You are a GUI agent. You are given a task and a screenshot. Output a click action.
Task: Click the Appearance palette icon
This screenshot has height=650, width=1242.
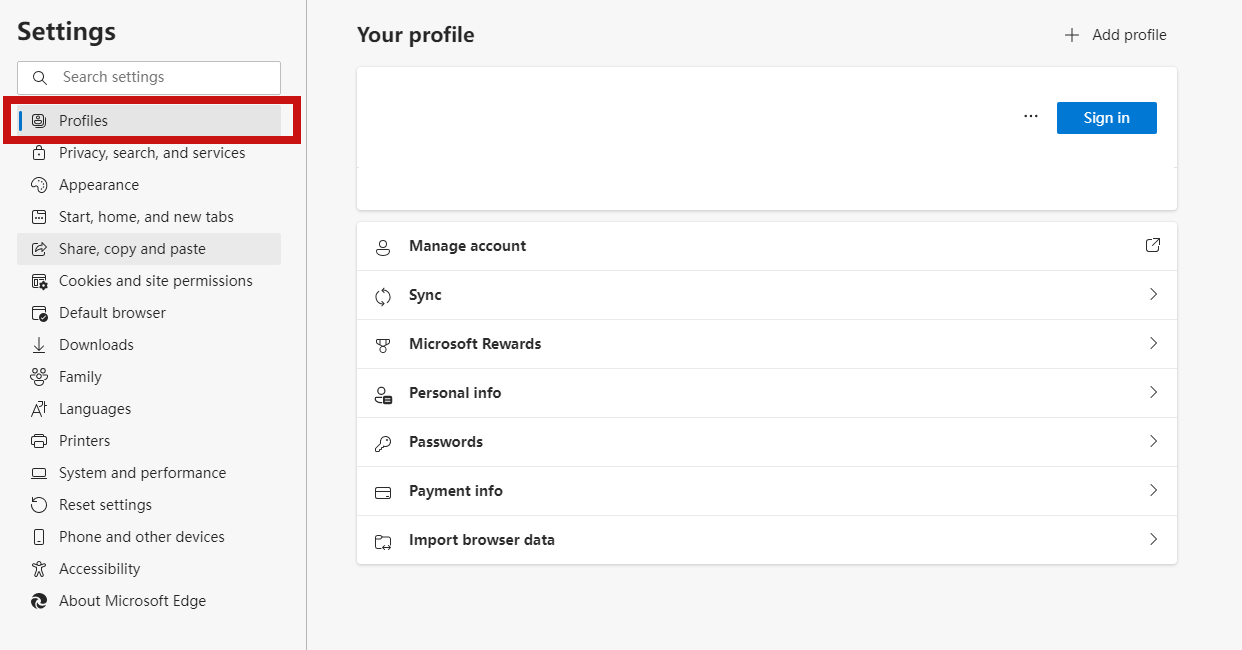click(39, 185)
